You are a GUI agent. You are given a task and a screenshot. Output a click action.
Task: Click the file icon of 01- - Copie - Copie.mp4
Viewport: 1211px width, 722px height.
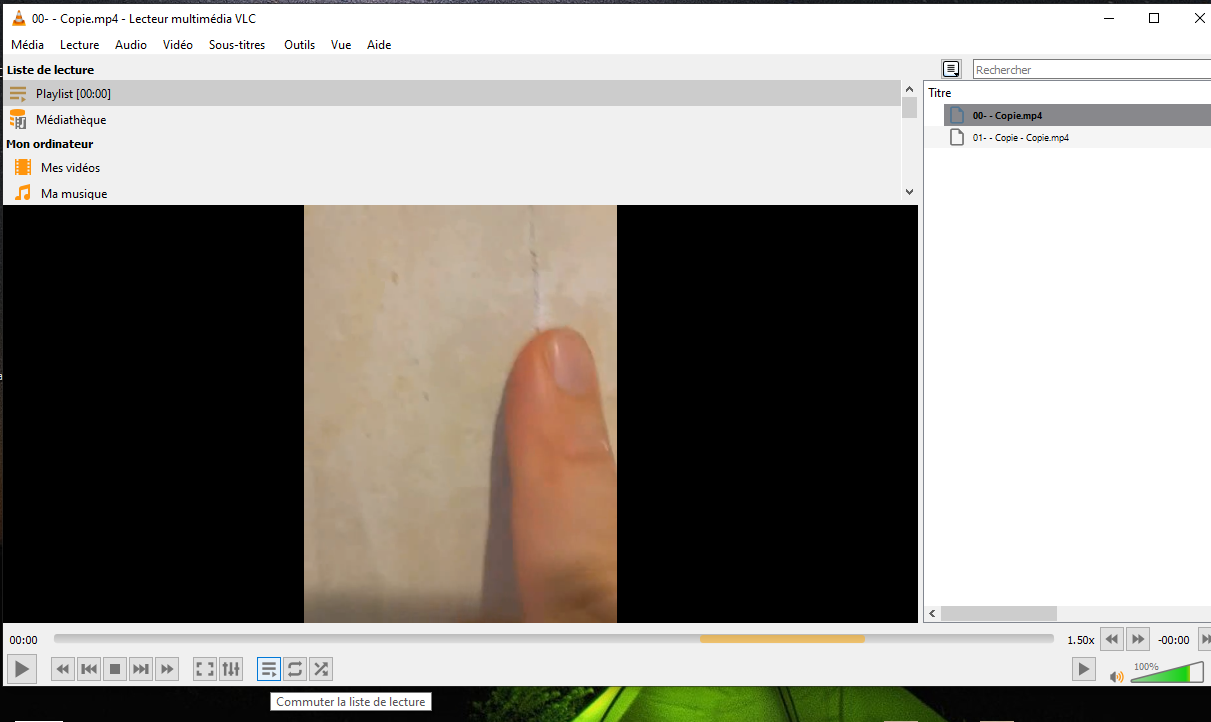coord(957,137)
